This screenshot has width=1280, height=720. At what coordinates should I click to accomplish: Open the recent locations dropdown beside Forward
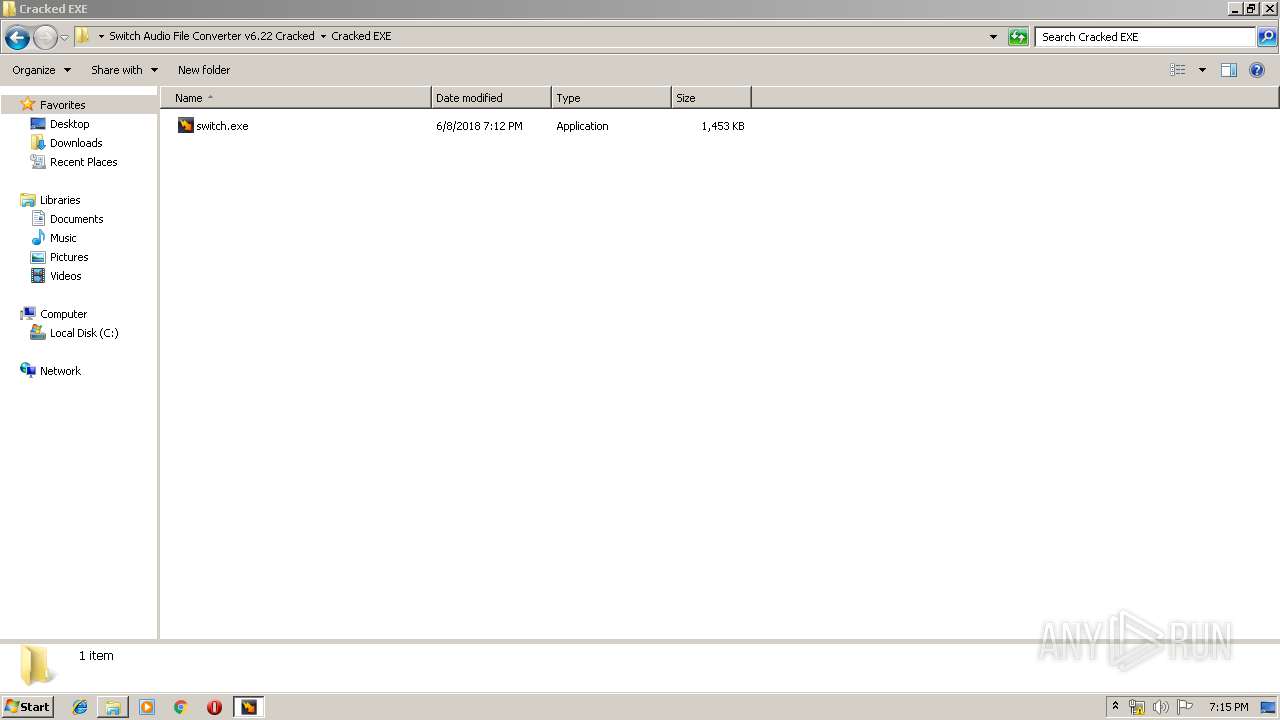click(x=65, y=37)
